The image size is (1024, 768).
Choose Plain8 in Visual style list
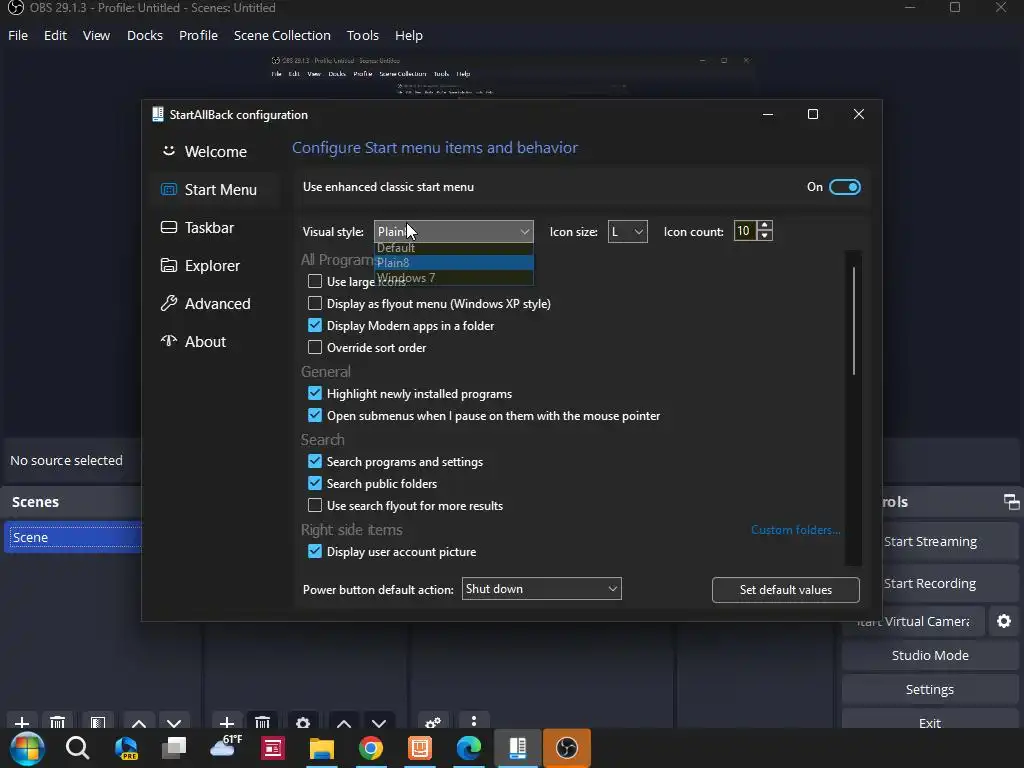[453, 263]
